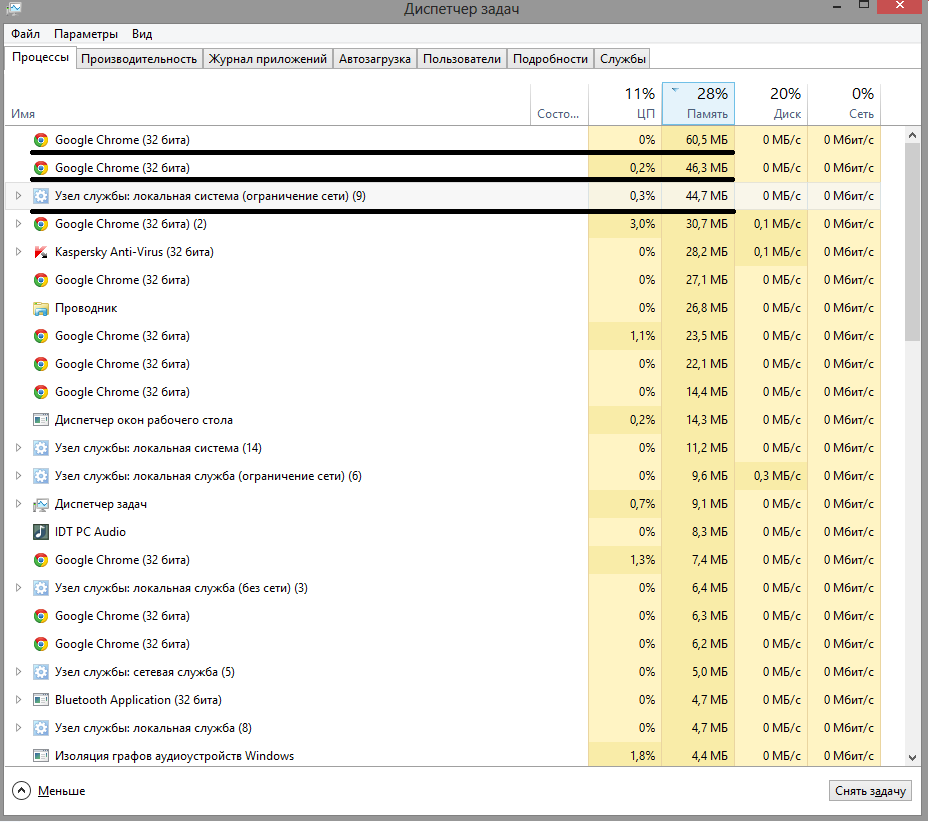Switch to the Производительность tab
The image size is (929, 822).
139,59
